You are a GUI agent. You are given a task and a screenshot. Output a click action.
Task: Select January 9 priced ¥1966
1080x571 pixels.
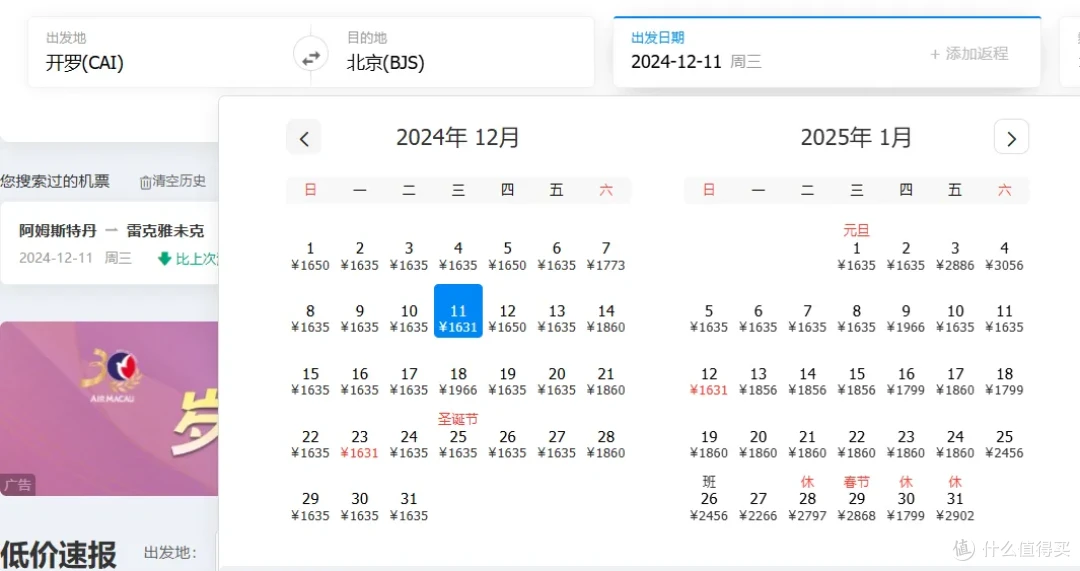click(906, 319)
